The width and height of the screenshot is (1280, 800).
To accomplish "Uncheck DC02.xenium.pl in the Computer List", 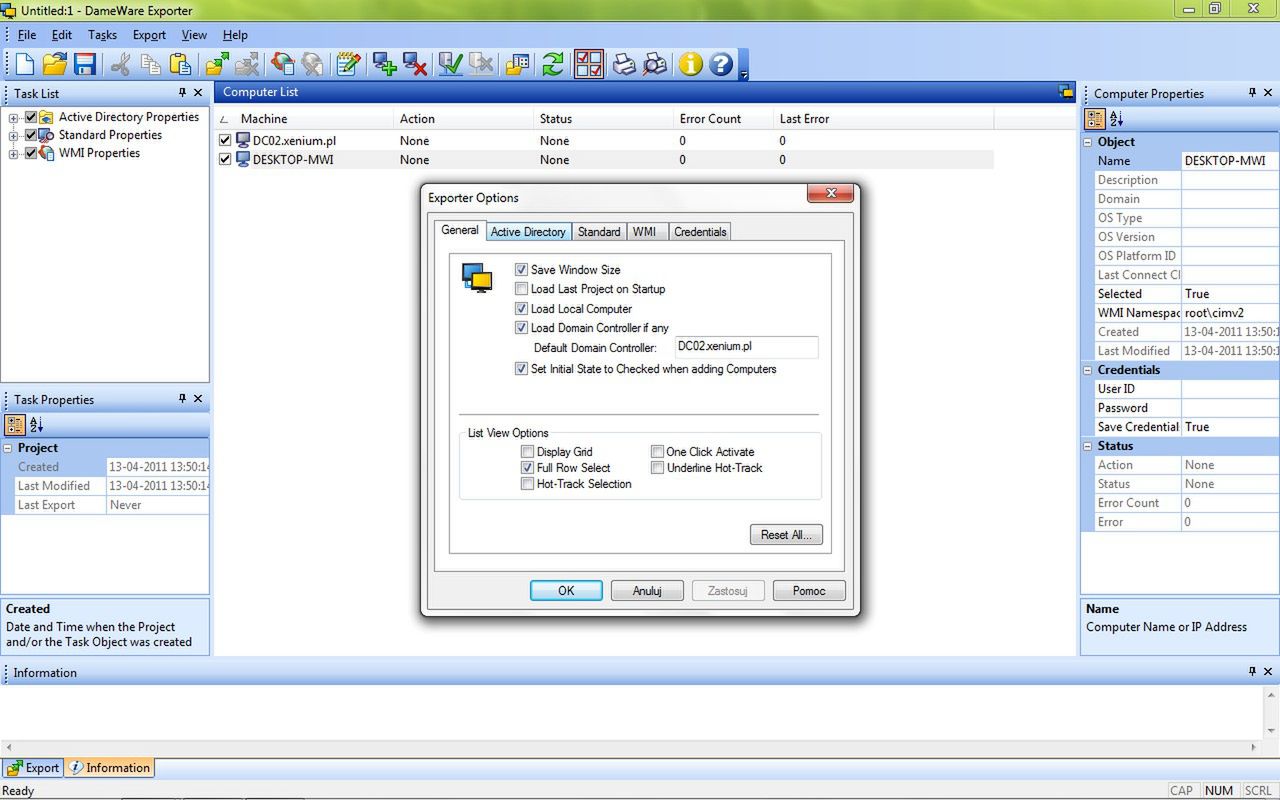I will [225, 141].
